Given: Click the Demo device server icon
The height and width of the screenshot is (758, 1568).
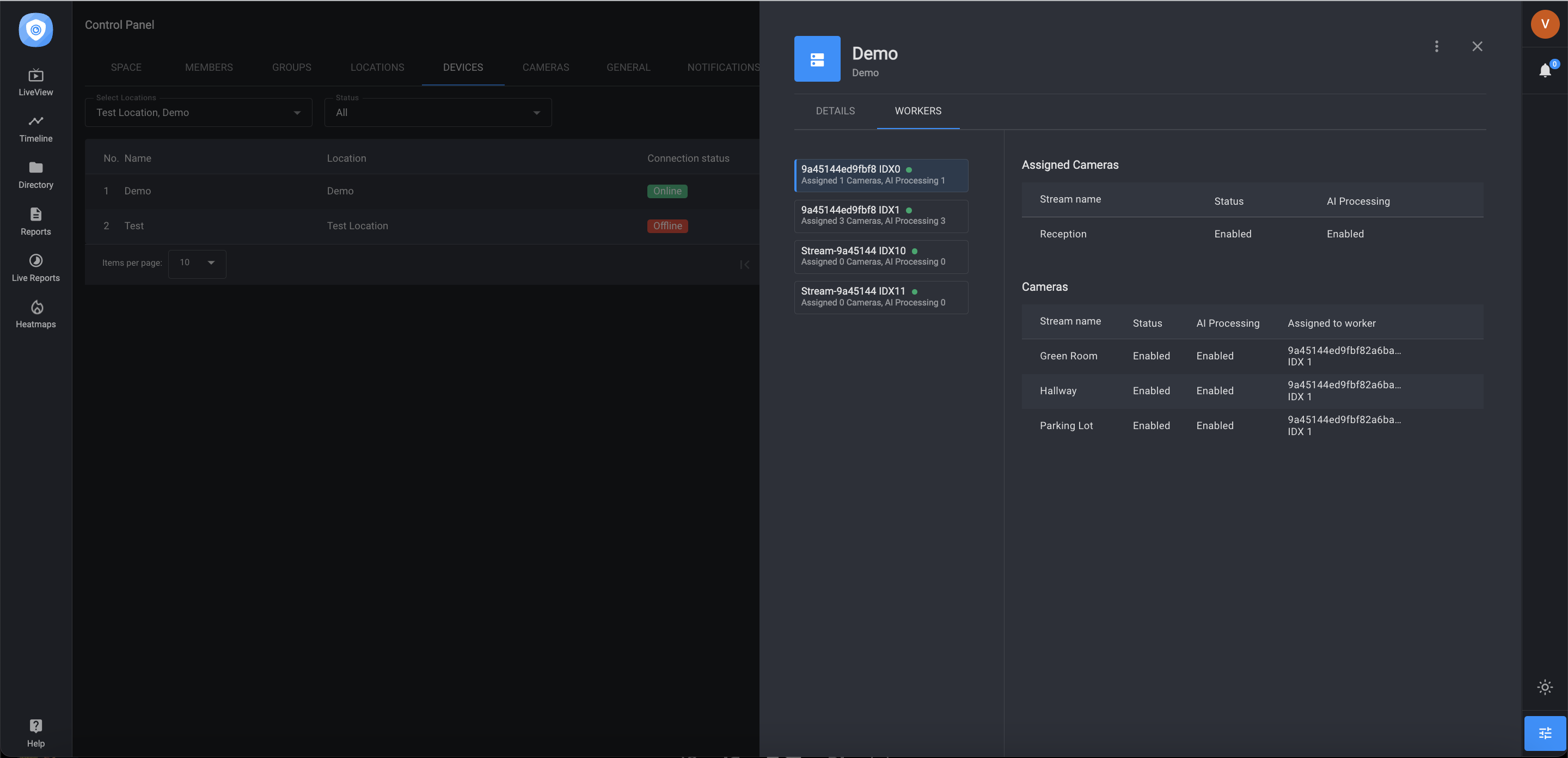Looking at the screenshot, I should pyautogui.click(x=817, y=59).
